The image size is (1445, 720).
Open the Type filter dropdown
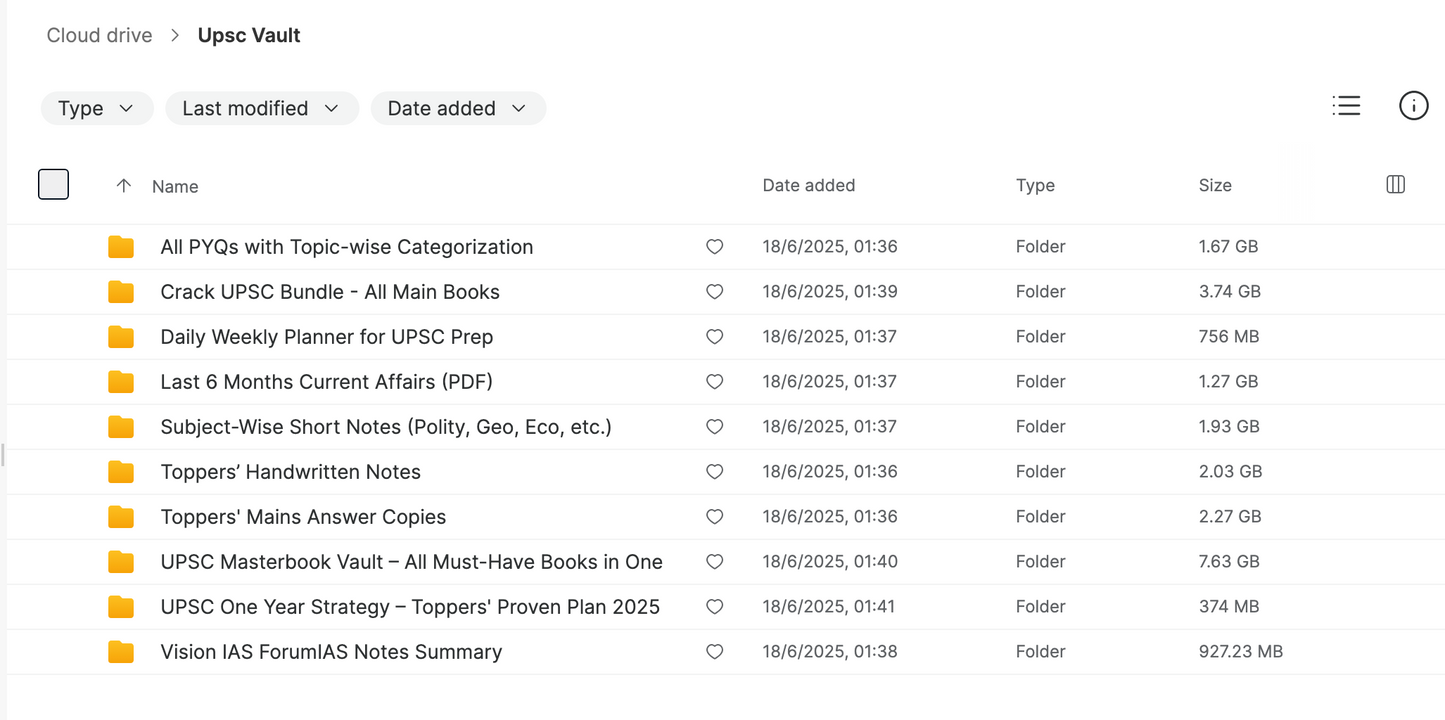point(96,108)
